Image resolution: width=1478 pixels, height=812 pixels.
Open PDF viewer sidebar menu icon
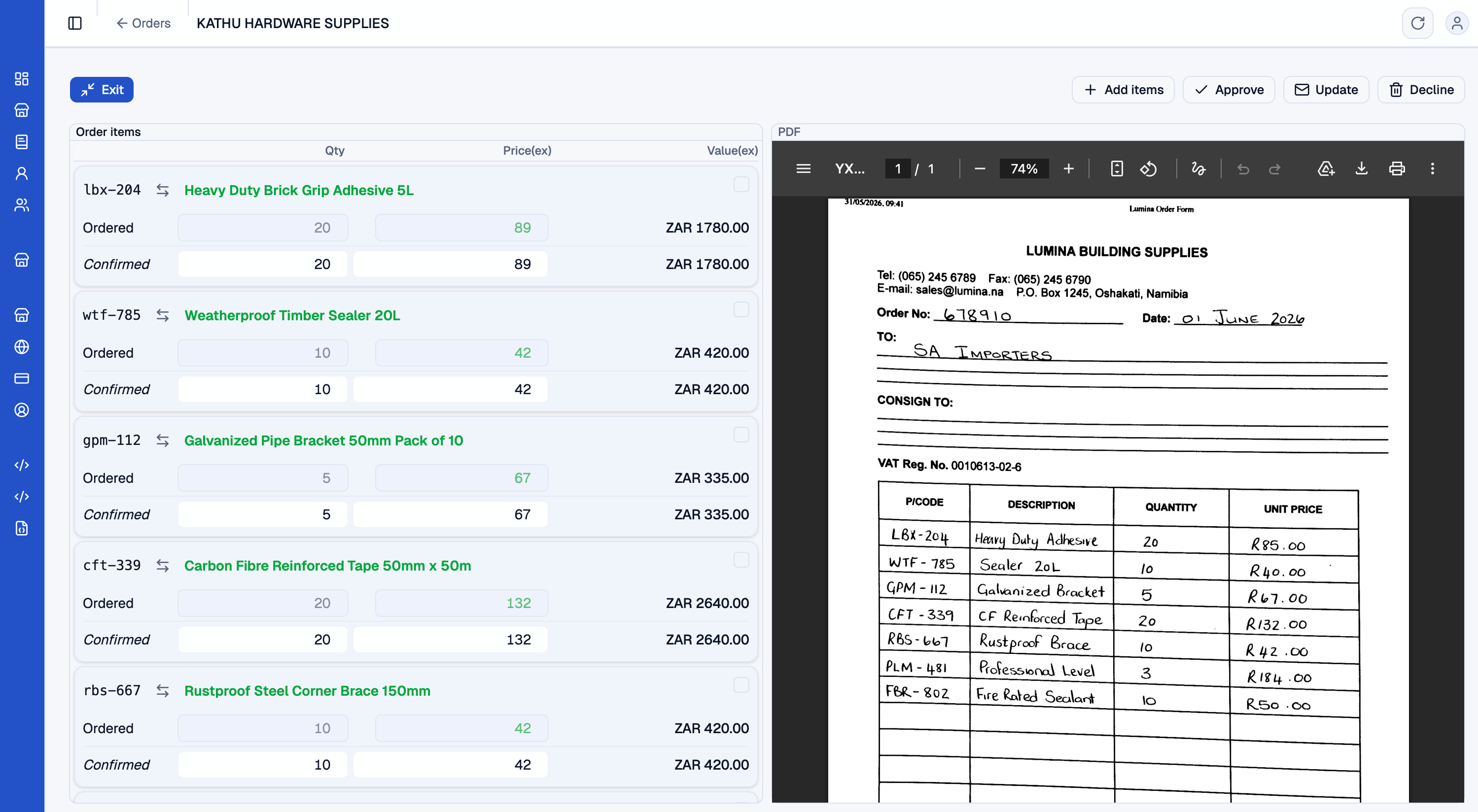(x=803, y=169)
